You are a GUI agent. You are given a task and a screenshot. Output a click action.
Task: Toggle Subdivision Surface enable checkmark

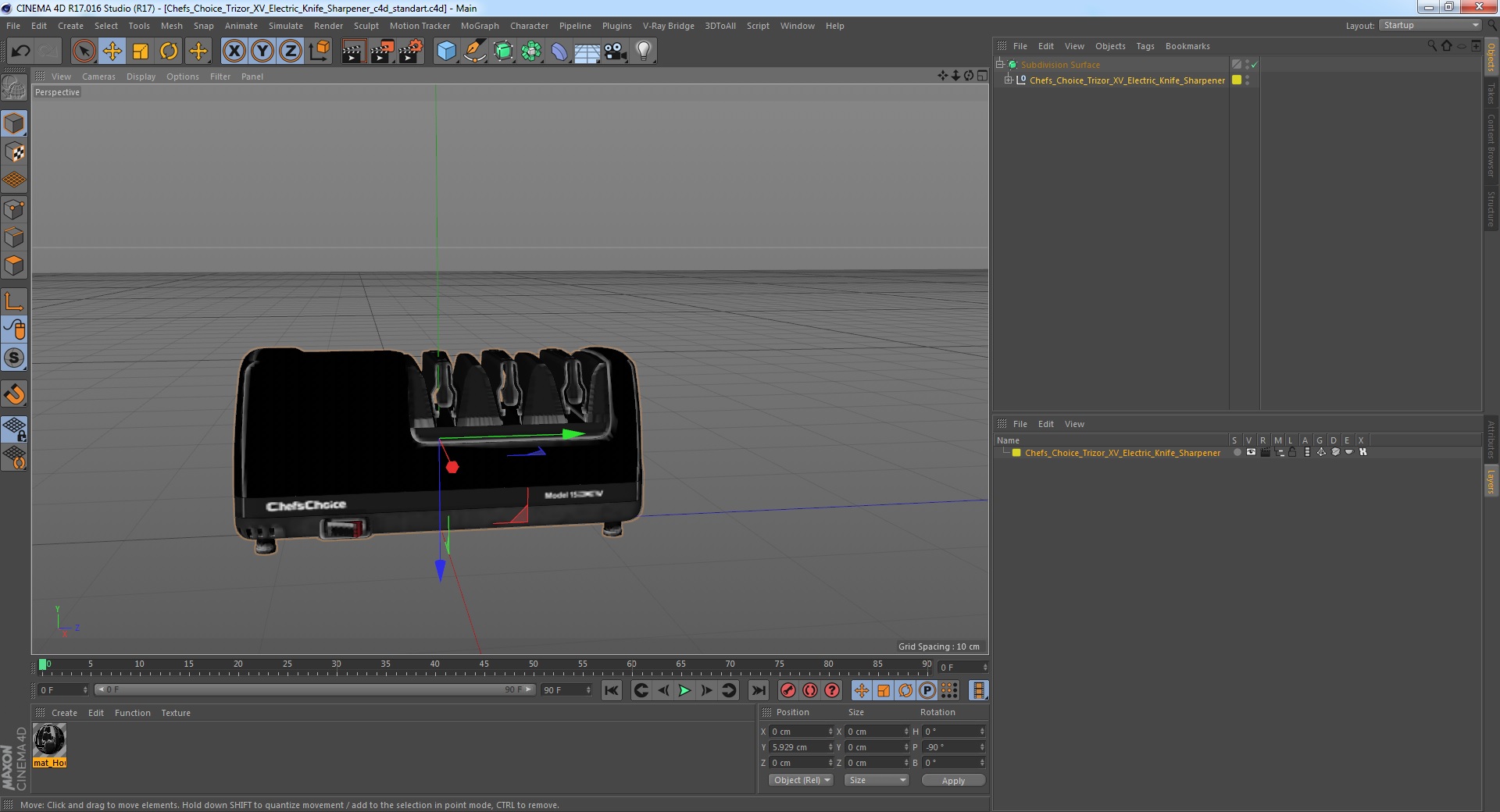pos(1255,65)
